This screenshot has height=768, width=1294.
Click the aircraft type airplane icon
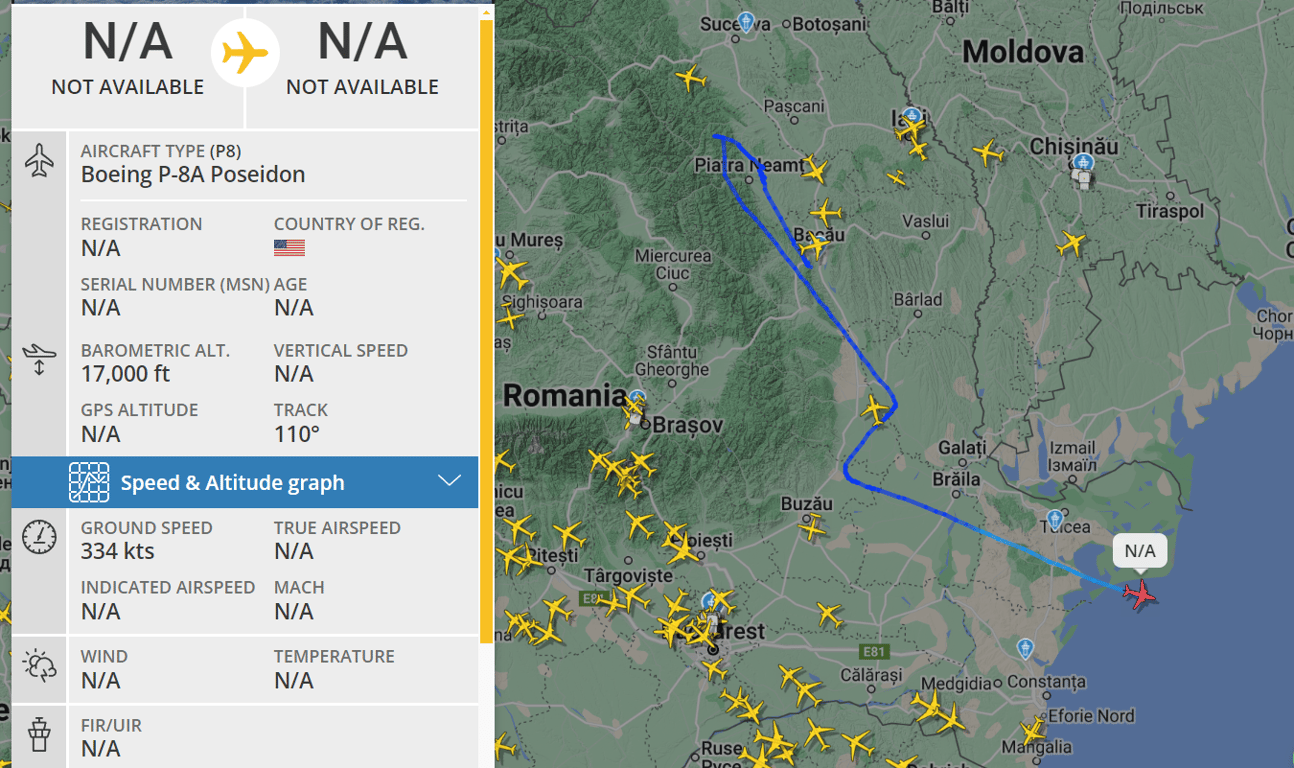coord(39,160)
